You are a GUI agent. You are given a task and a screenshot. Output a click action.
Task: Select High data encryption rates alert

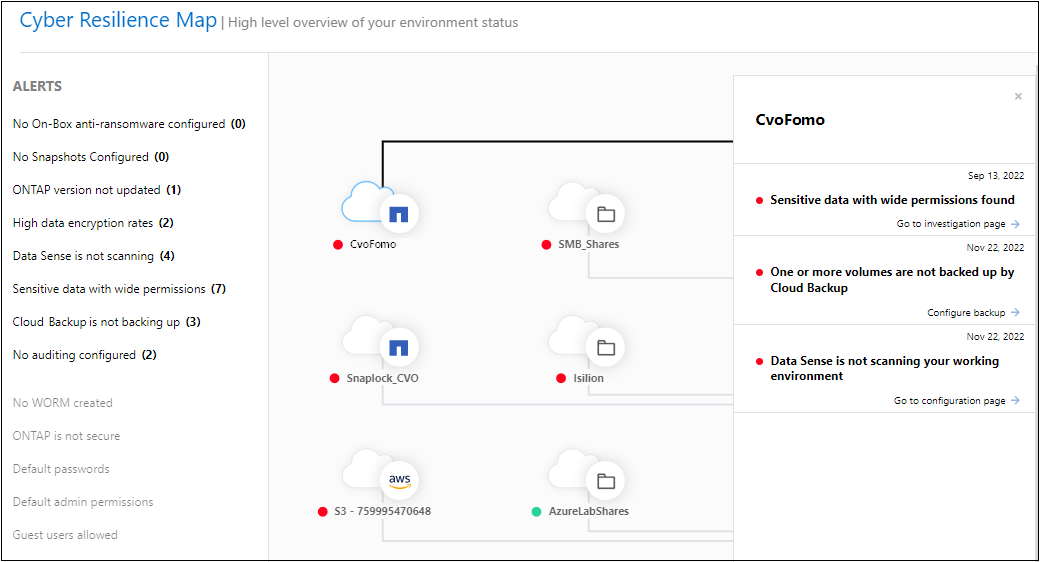point(93,223)
